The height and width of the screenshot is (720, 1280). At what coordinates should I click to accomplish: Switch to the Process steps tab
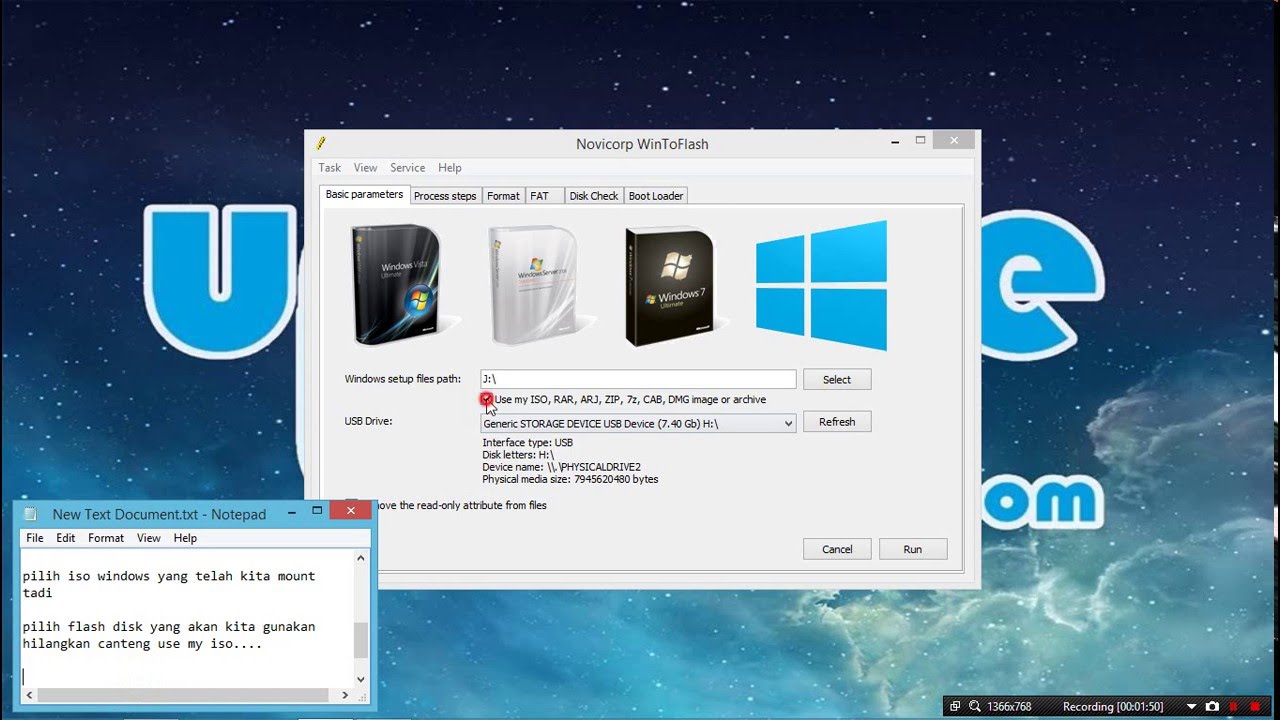point(445,196)
